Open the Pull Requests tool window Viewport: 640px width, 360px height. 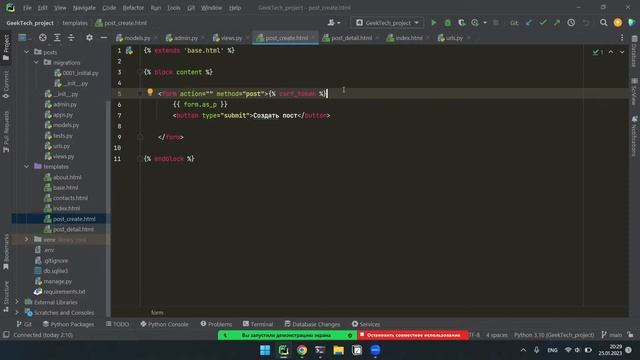[x=6, y=131]
